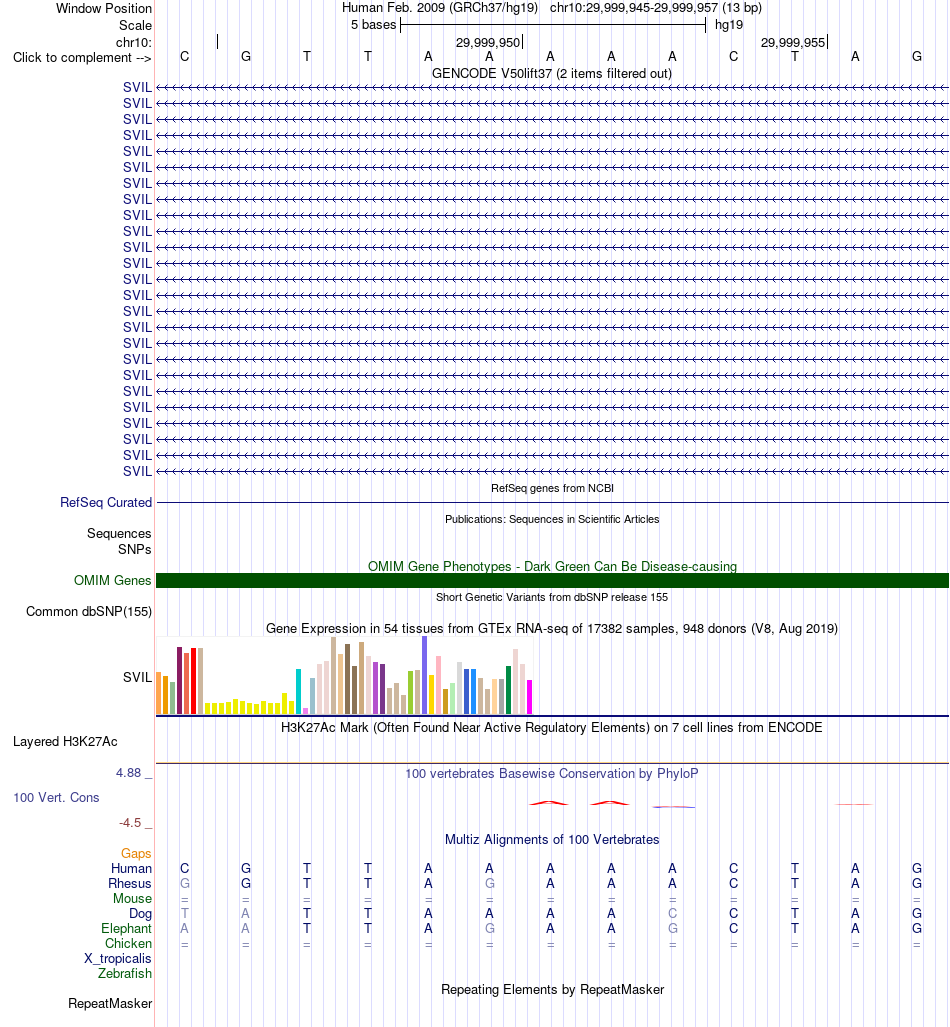Click the Layered H3K27Ac track label
This screenshot has height=1027, width=950.
(x=65, y=741)
